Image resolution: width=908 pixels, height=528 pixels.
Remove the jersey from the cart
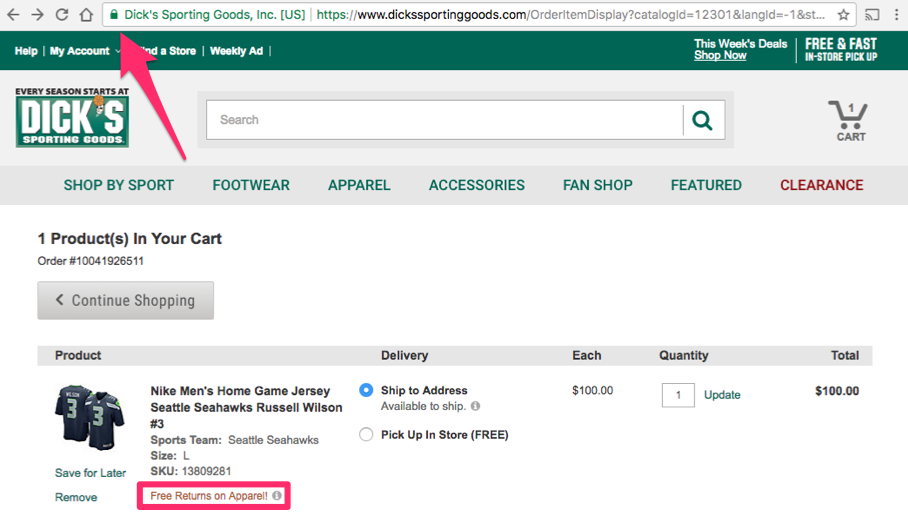pyautogui.click(x=76, y=497)
